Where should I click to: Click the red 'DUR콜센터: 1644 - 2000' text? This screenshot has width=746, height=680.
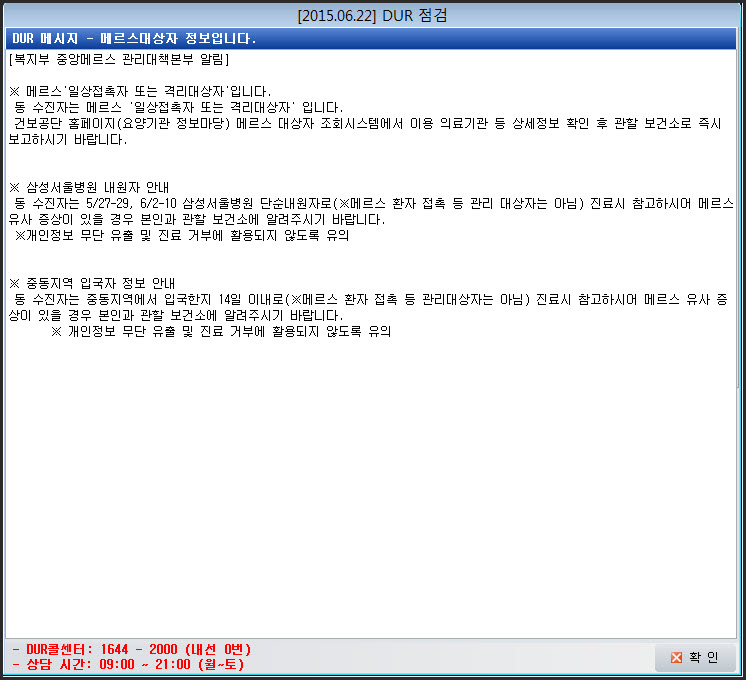pos(130,649)
